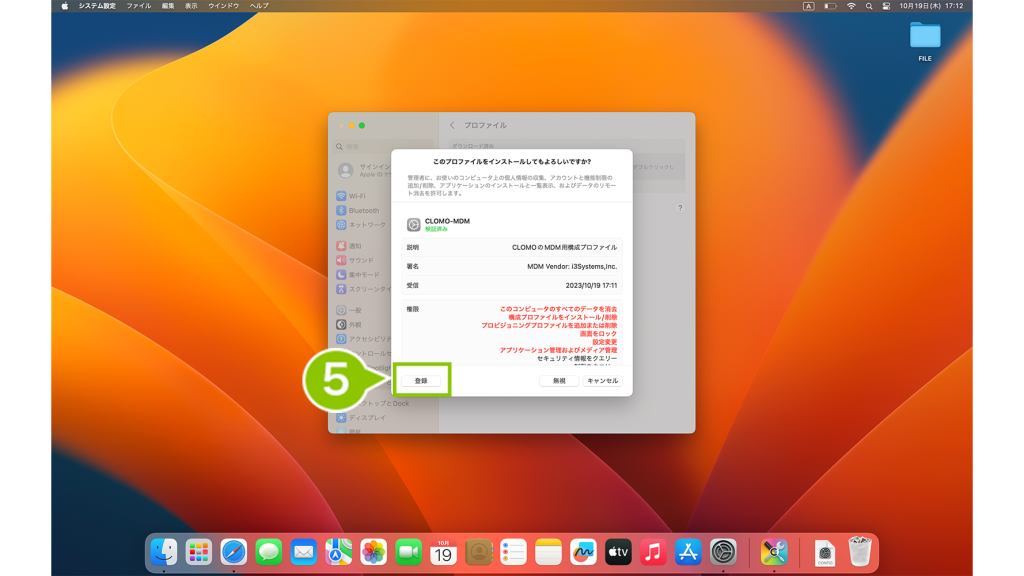Open Finder from the Dock
This screenshot has width=1024, height=576.
coord(164,552)
